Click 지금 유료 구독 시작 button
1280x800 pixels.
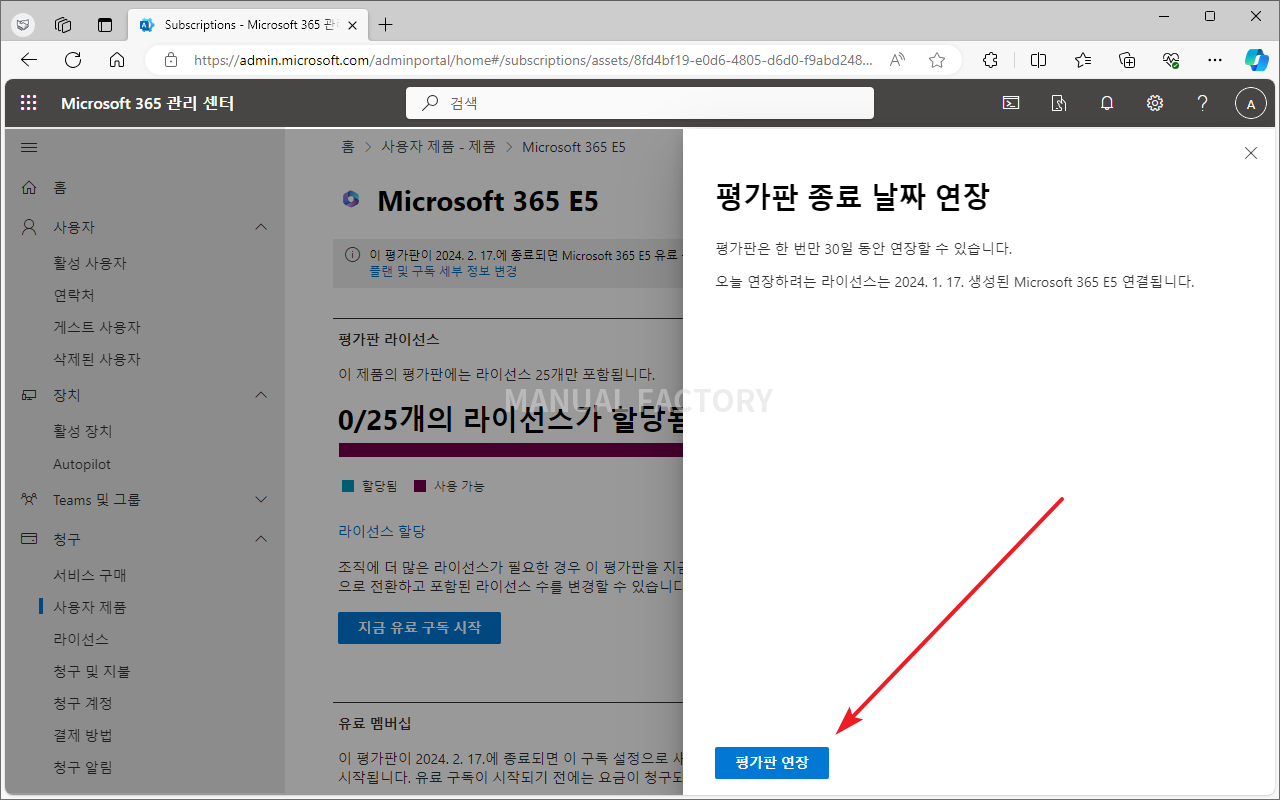(x=419, y=628)
